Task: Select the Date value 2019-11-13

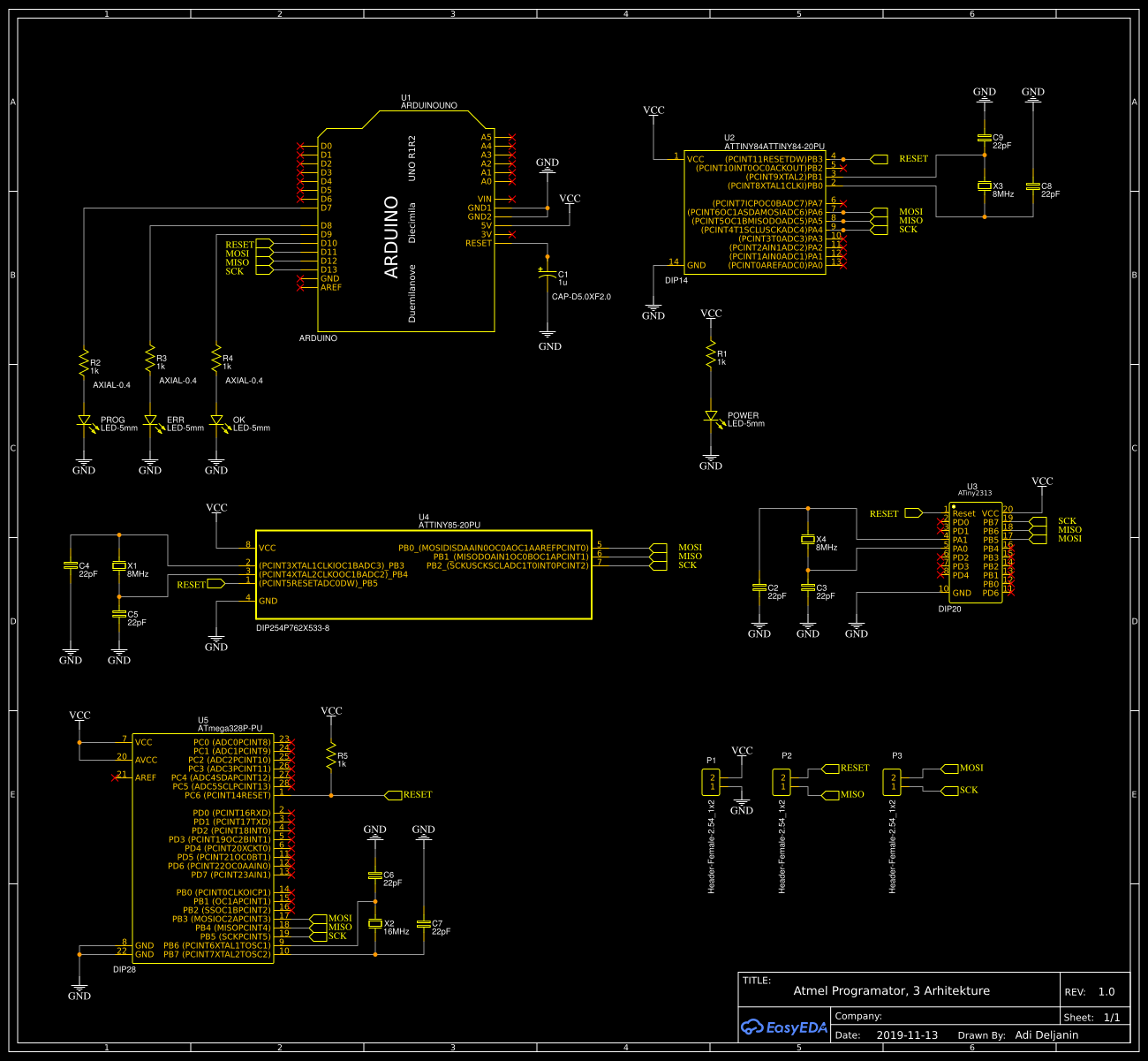Action: pos(908,1034)
